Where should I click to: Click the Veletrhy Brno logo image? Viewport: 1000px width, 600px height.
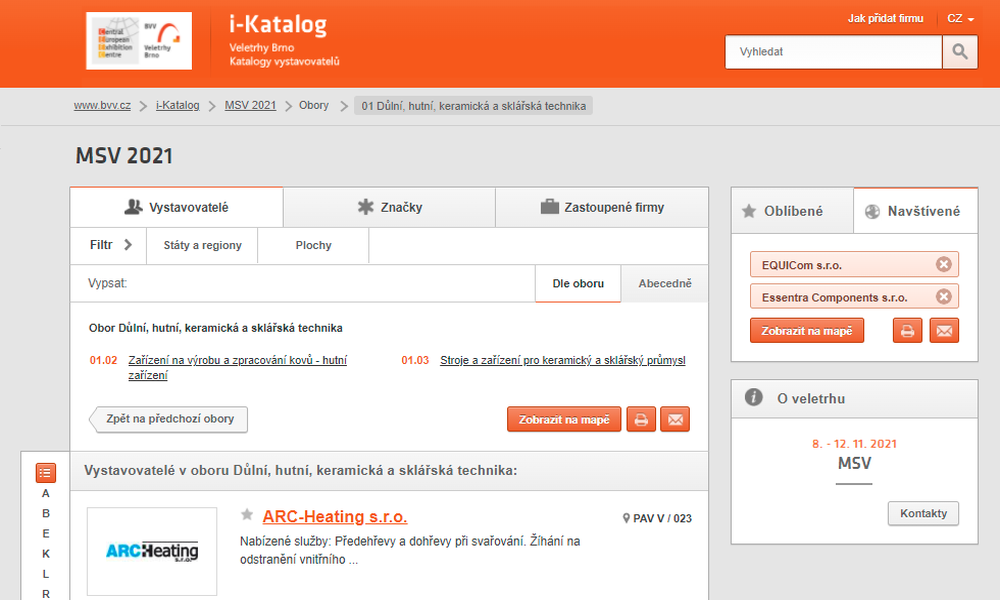tap(139, 41)
